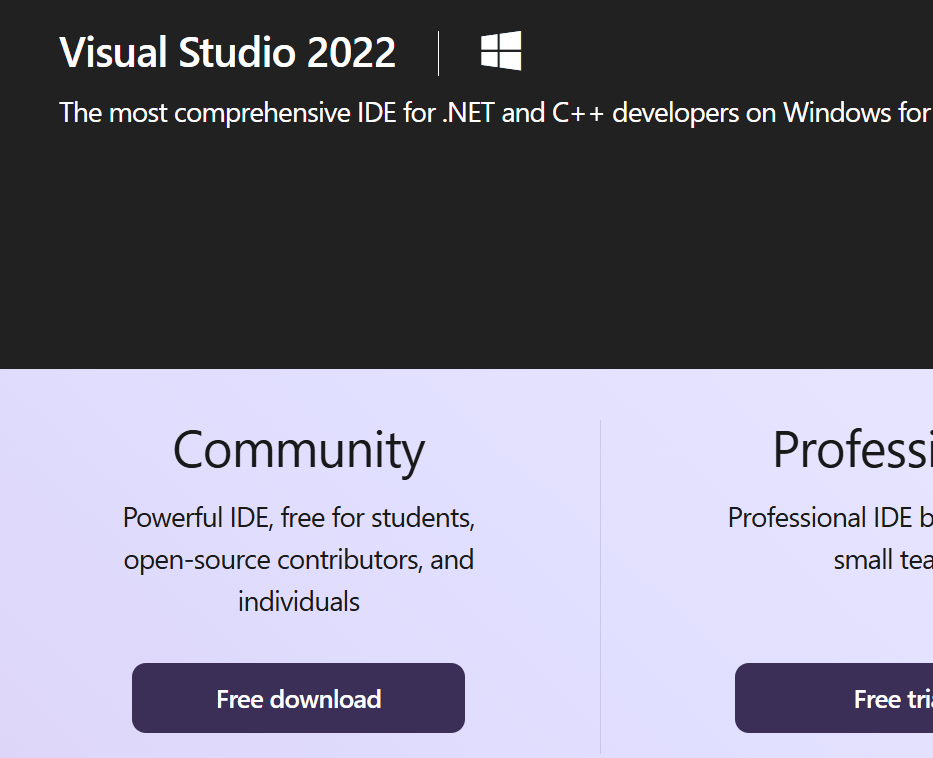Click divider line beside the Windows logo
This screenshot has height=758, width=933.
pyautogui.click(x=439, y=53)
